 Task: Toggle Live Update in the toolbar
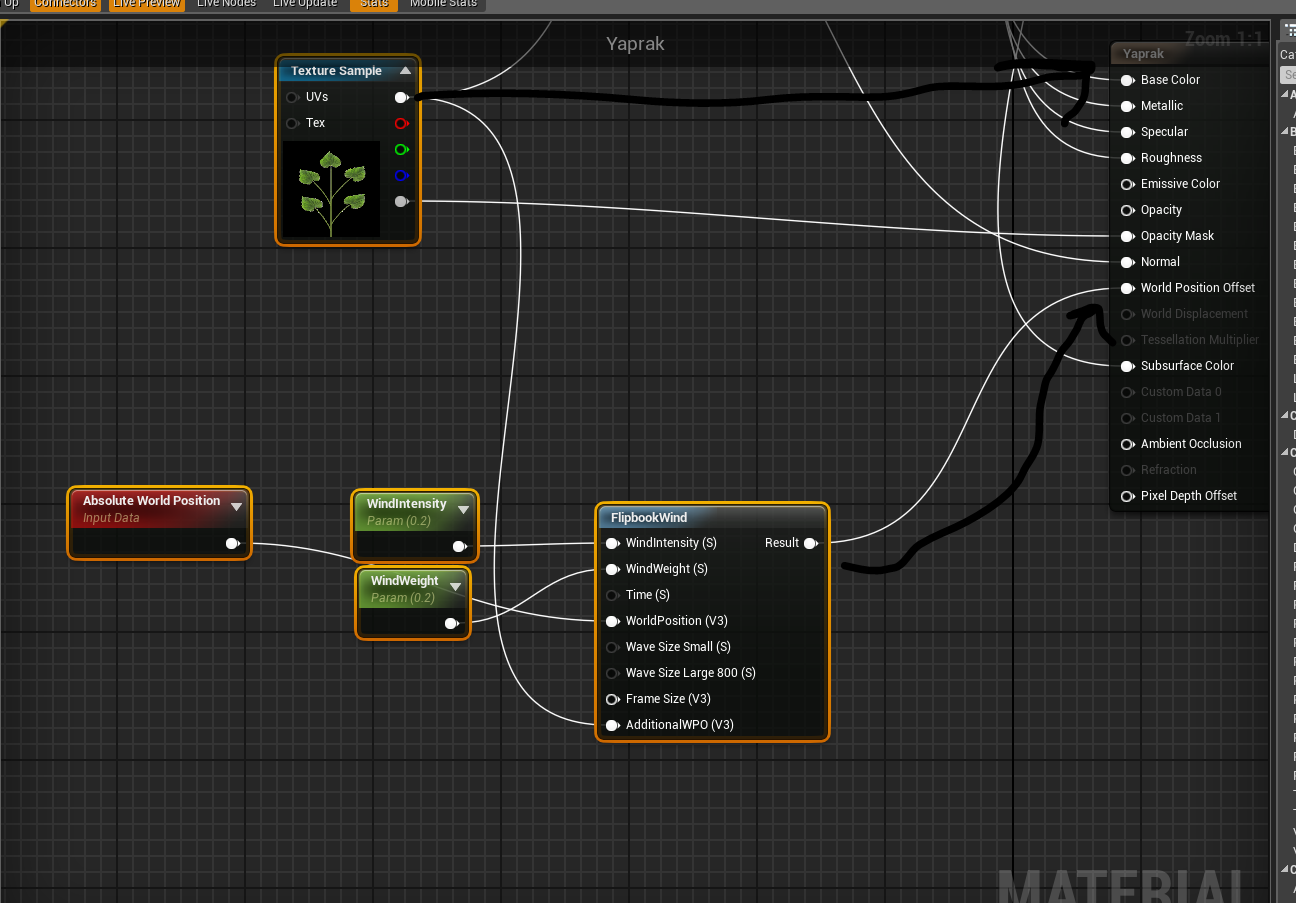point(305,4)
